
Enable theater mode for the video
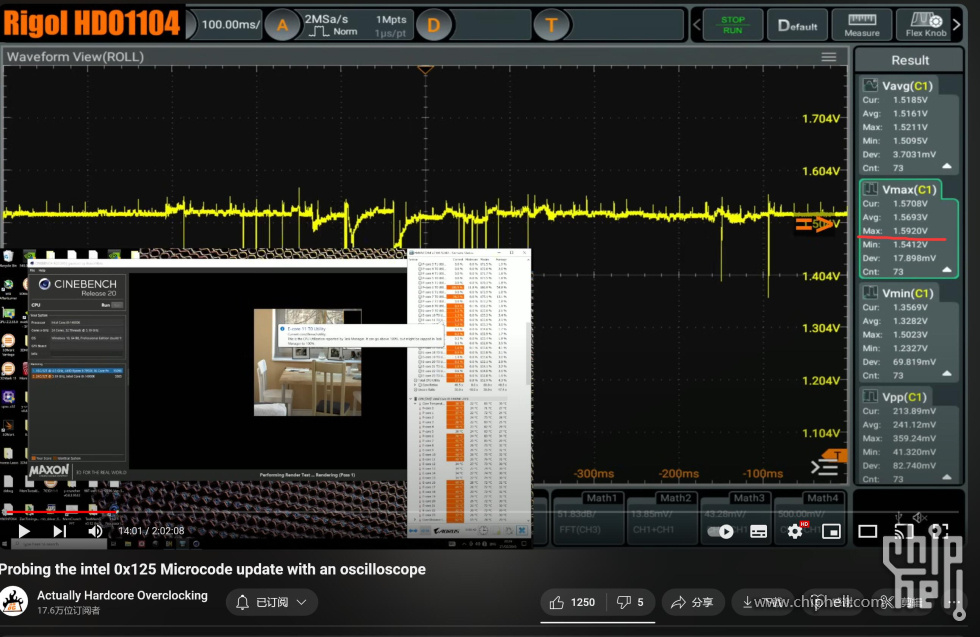(868, 531)
